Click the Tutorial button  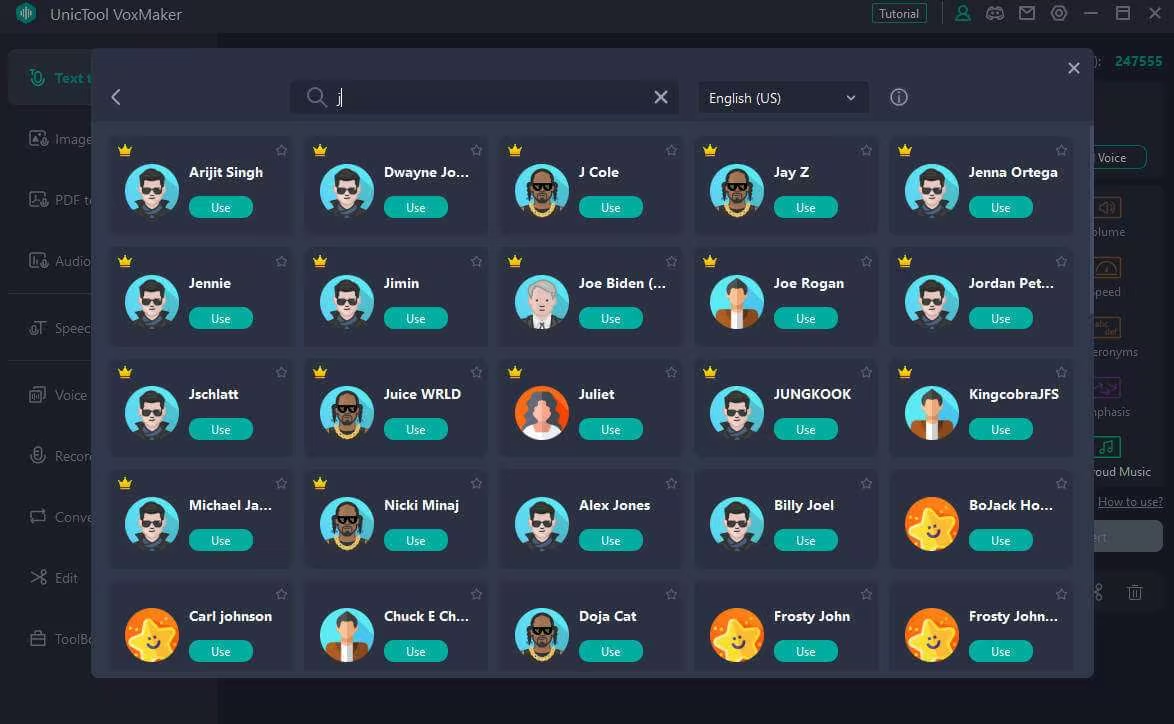tap(898, 13)
